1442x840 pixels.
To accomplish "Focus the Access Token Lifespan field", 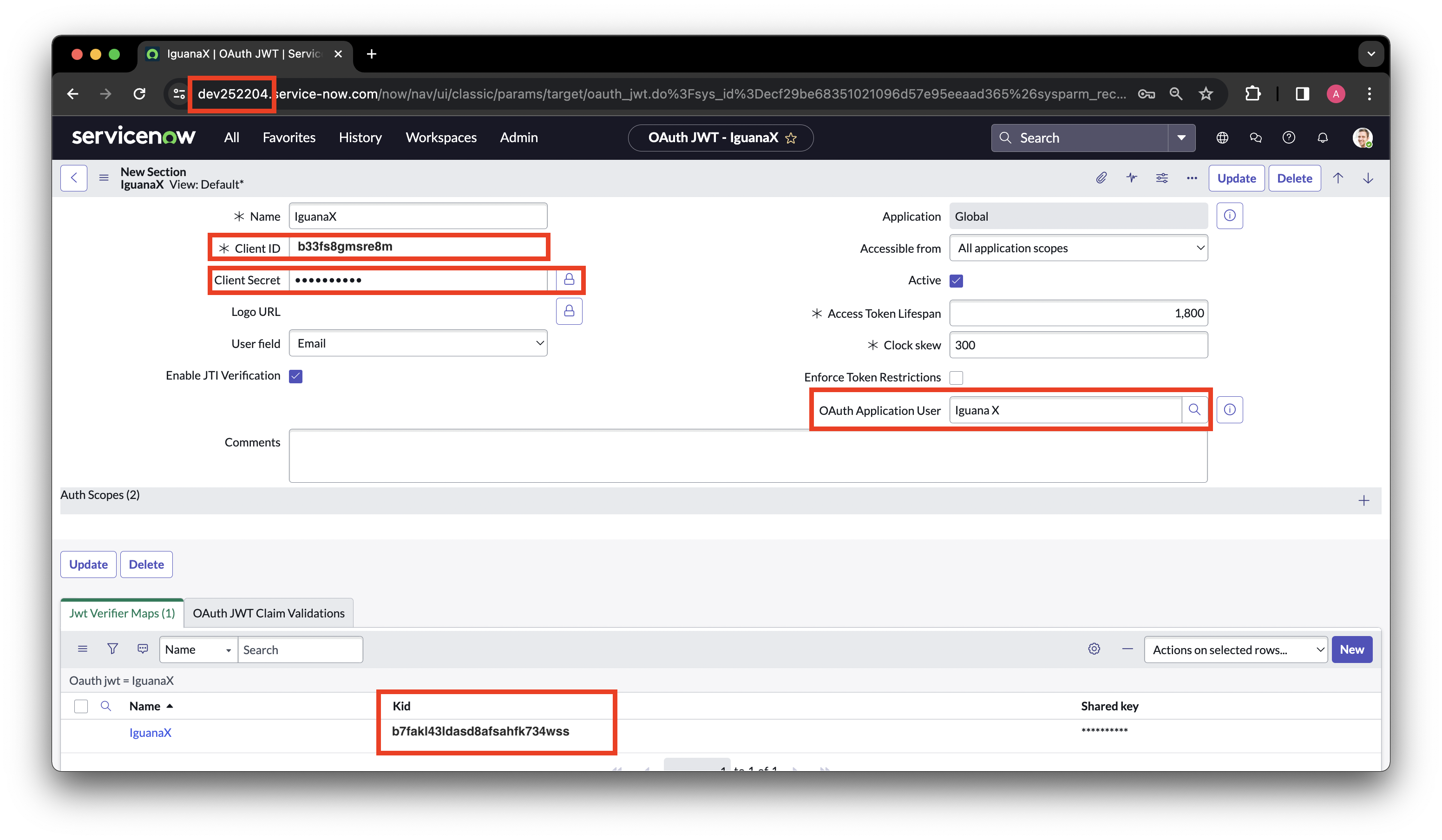I will (1078, 313).
